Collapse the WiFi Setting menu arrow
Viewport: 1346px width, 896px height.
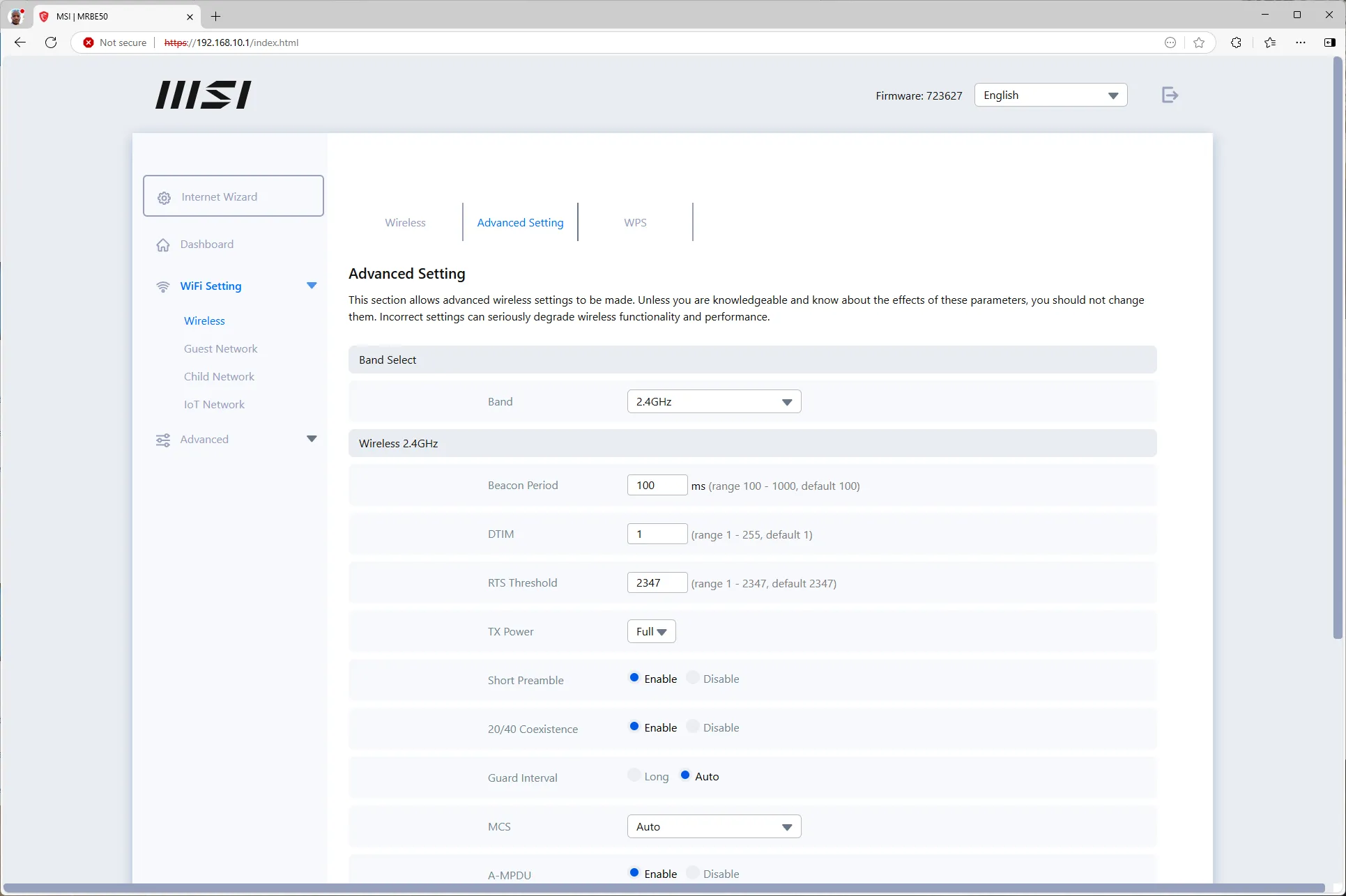pyautogui.click(x=312, y=286)
